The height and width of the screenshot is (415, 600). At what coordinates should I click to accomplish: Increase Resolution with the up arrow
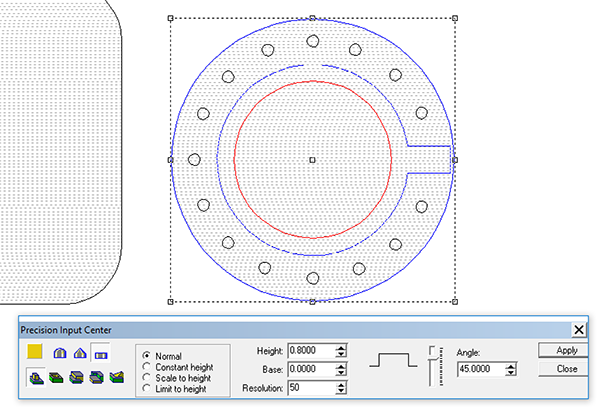tap(341, 384)
